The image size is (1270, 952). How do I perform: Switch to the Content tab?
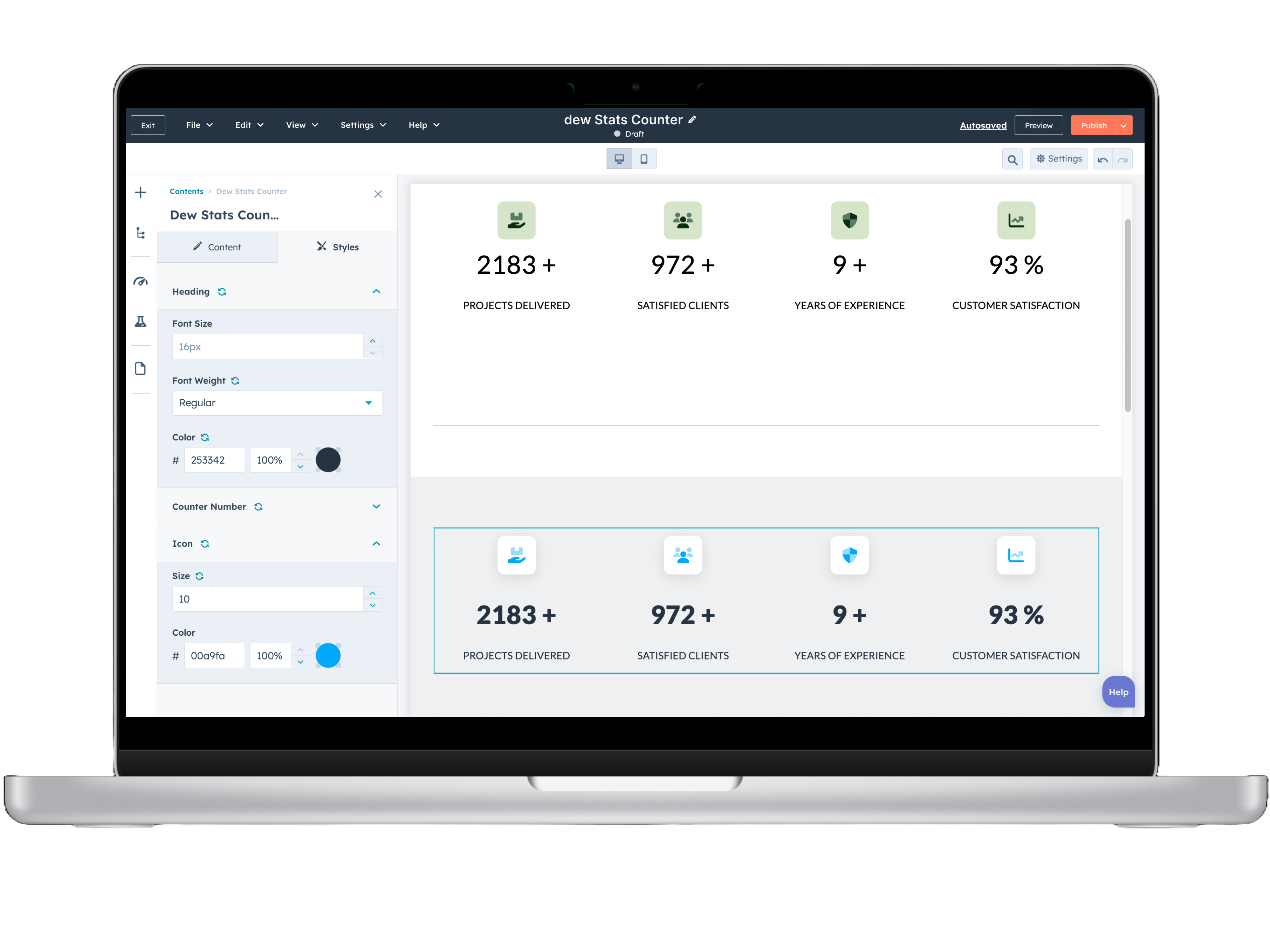[x=217, y=247]
